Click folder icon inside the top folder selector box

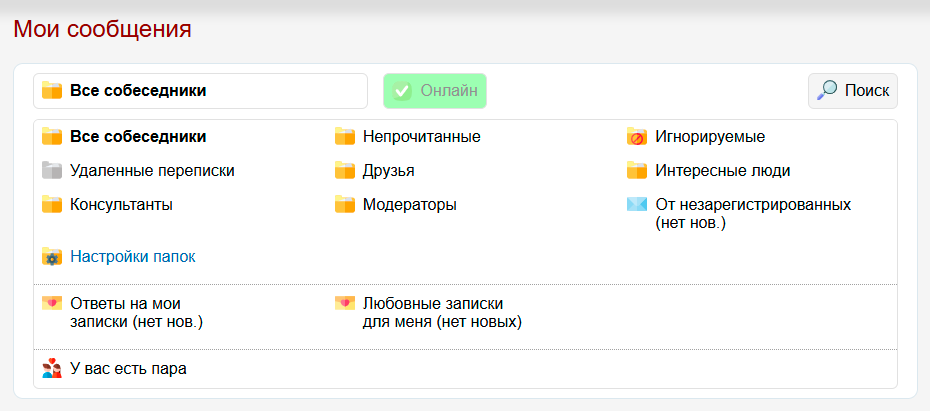coord(52,91)
